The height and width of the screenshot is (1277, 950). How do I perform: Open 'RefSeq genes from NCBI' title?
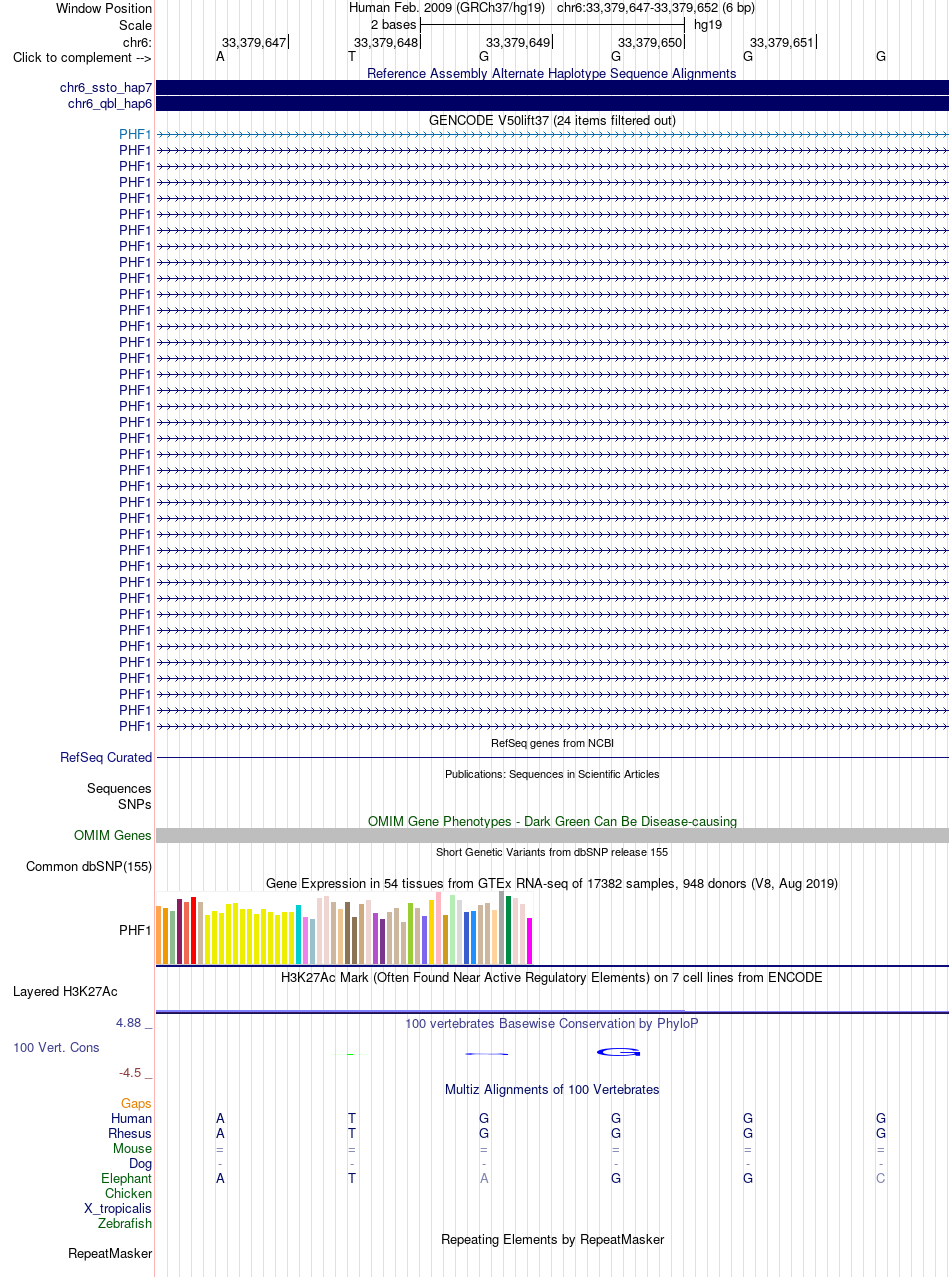pyautogui.click(x=552, y=743)
